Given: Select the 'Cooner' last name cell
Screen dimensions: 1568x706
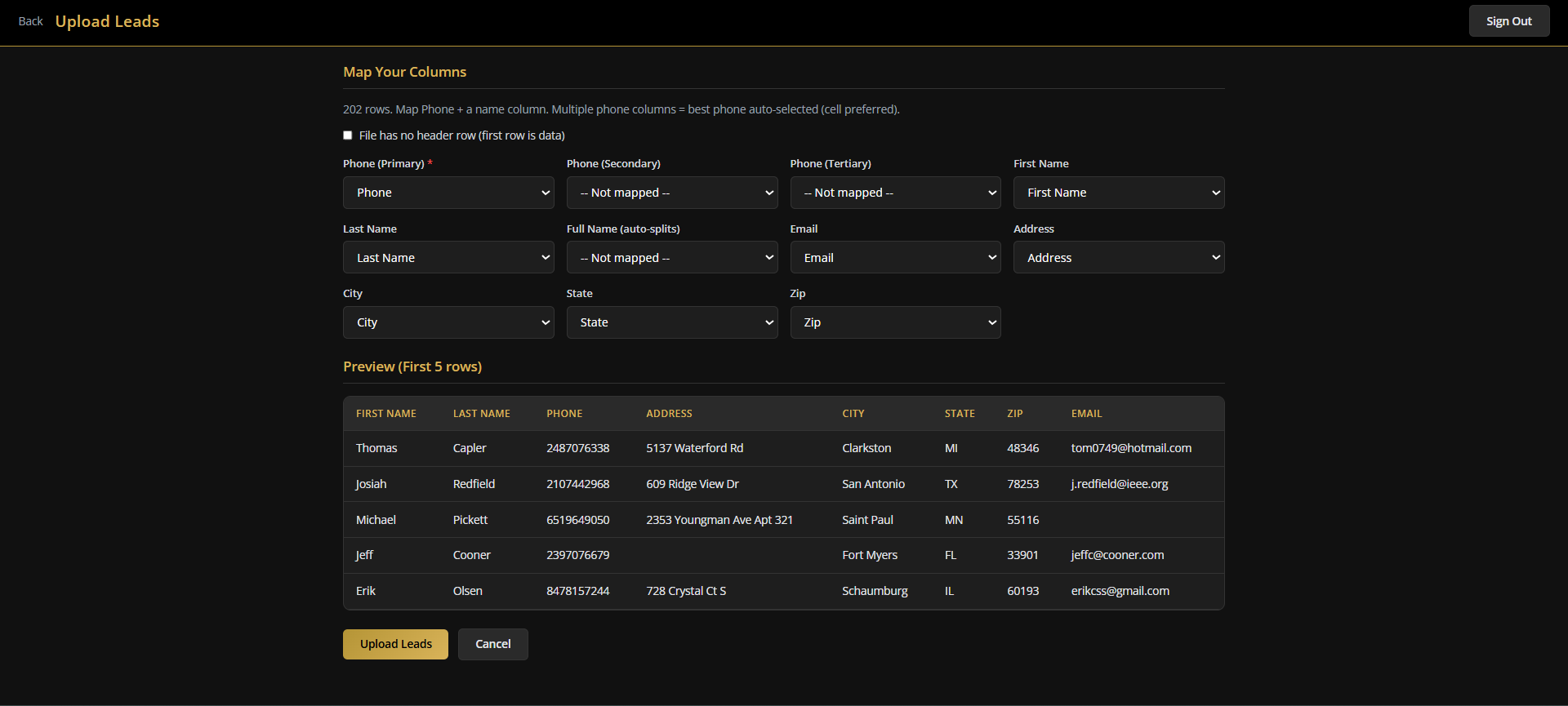Looking at the screenshot, I should pos(472,555).
